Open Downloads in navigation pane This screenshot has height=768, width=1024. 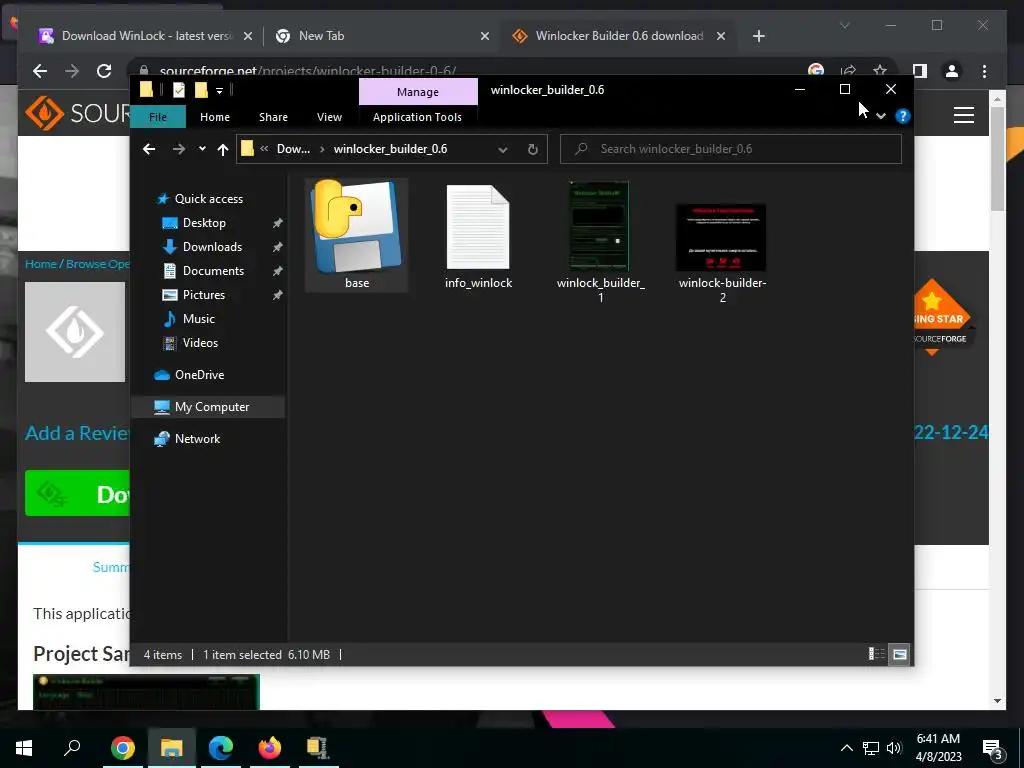(212, 247)
